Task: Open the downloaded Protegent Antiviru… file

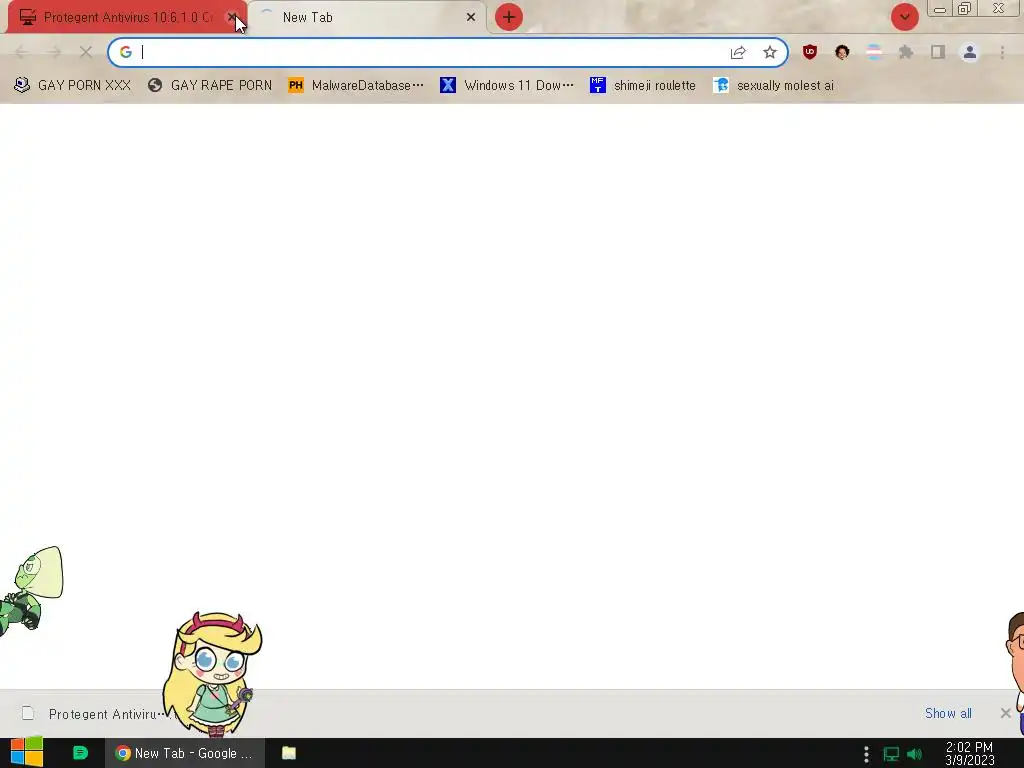Action: 98,714
